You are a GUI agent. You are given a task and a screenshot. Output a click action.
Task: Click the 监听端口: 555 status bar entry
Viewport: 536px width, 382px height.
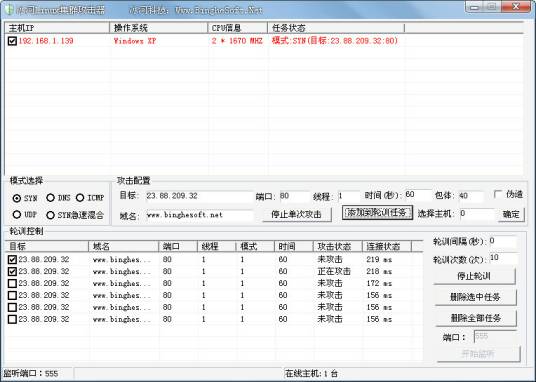[x=31, y=373]
